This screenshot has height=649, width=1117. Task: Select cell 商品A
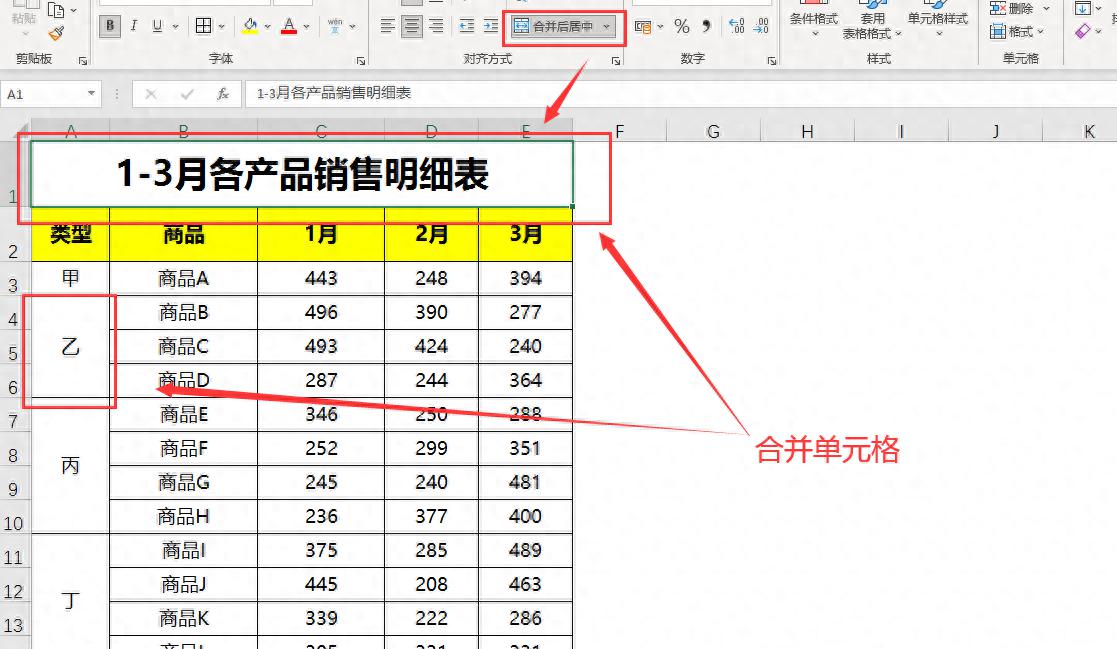[x=184, y=278]
